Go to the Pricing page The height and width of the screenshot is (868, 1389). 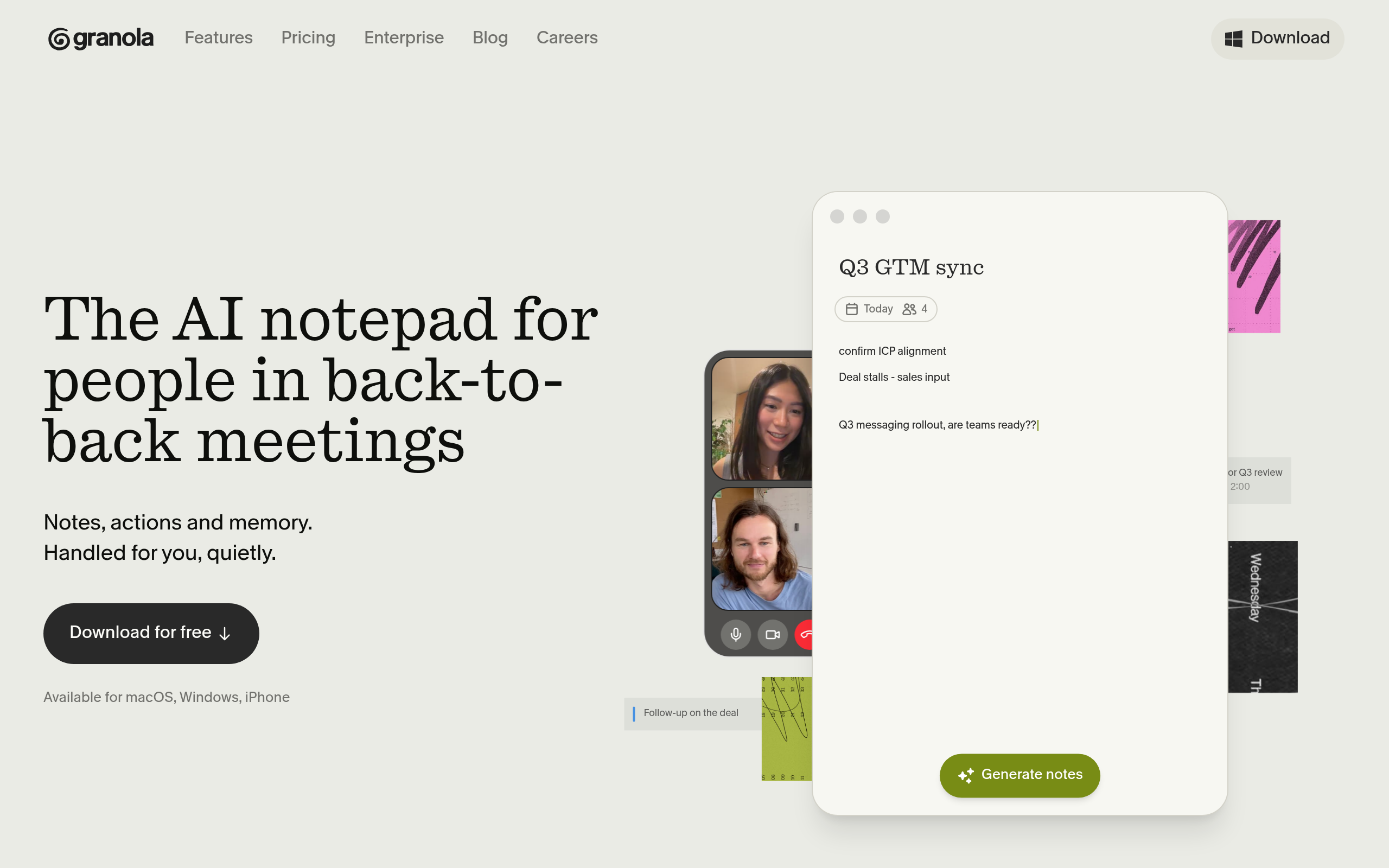point(308,38)
